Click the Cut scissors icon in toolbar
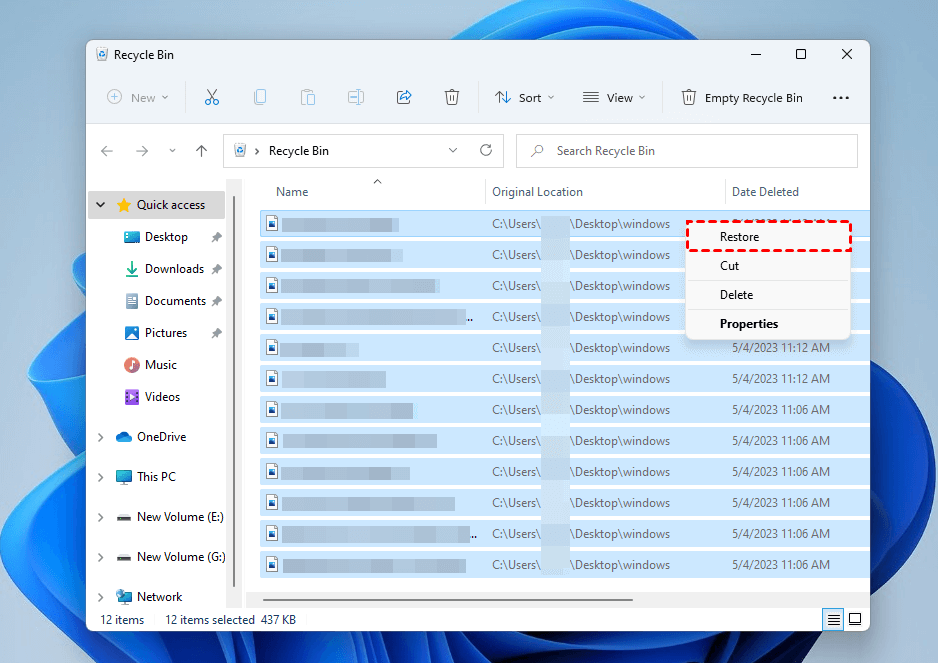The height and width of the screenshot is (663, 938). click(x=211, y=97)
